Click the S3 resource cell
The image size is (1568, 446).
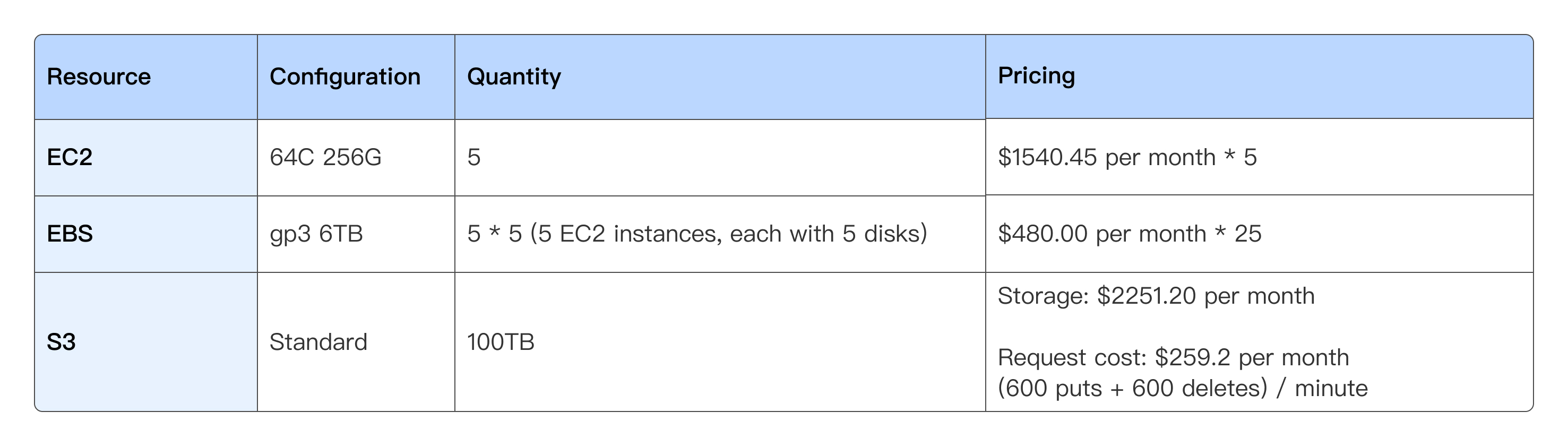tap(61, 342)
